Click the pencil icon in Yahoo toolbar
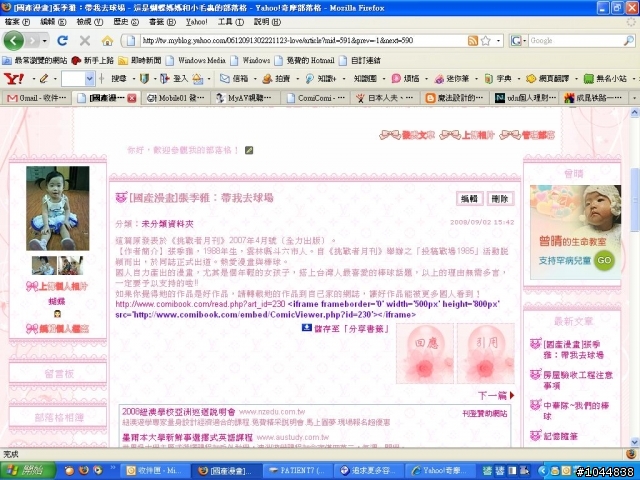Screen dimensions: 640x480 [x=44, y=78]
